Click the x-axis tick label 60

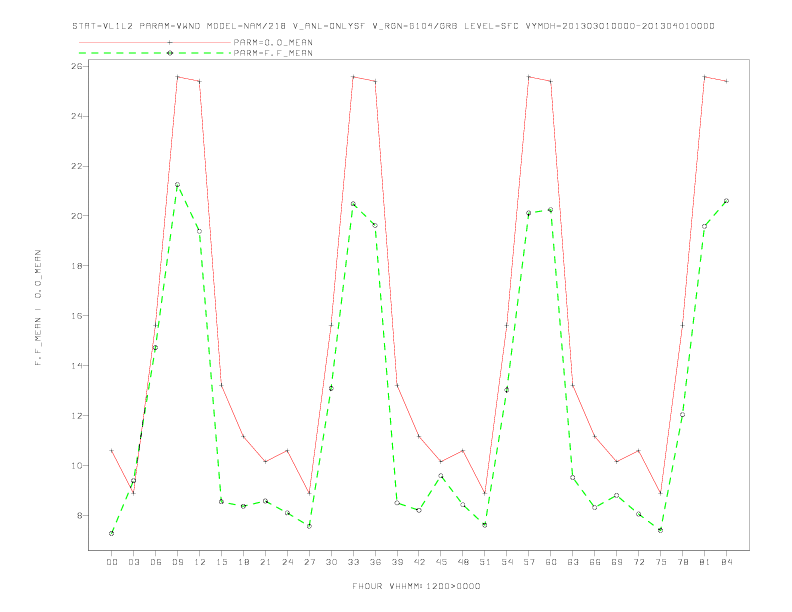(x=551, y=562)
